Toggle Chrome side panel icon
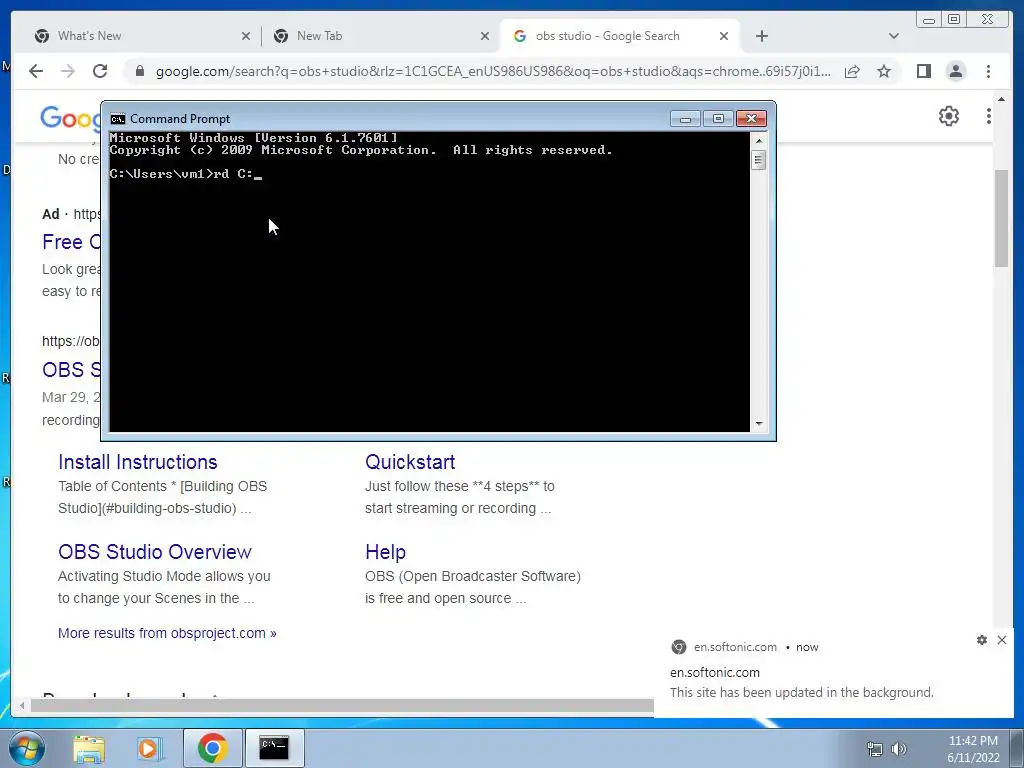Image resolution: width=1024 pixels, height=768 pixels. tap(923, 71)
